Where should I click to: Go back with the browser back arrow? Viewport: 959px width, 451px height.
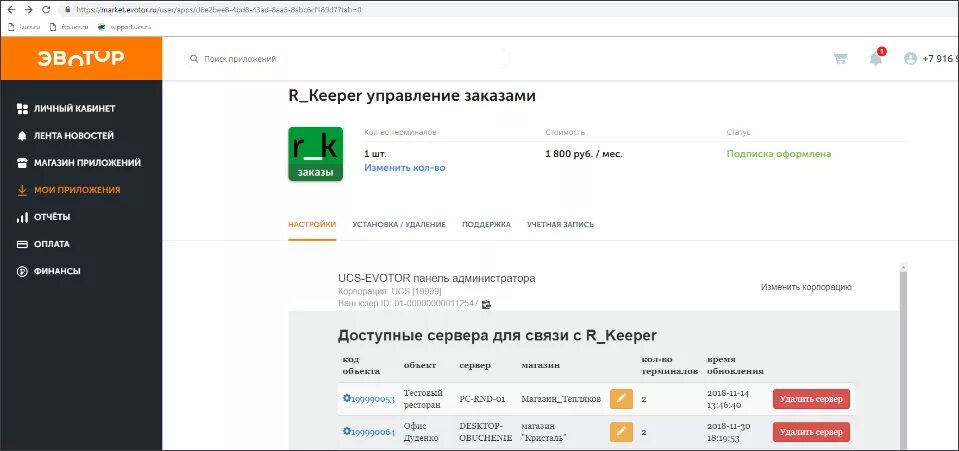pyautogui.click(x=13, y=10)
